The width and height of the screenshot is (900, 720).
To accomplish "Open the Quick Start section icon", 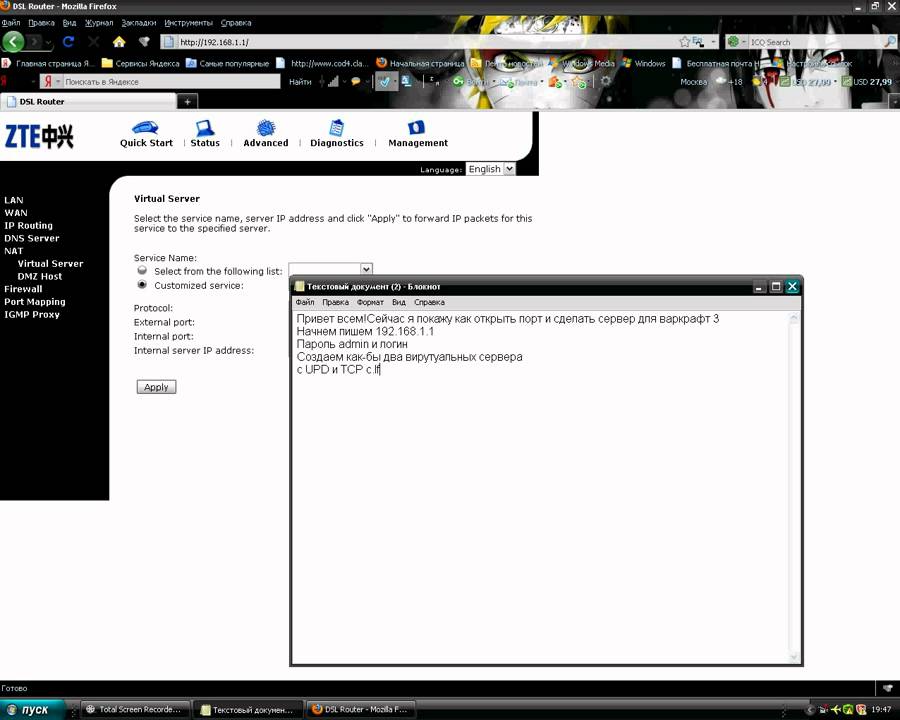I will pos(145,127).
